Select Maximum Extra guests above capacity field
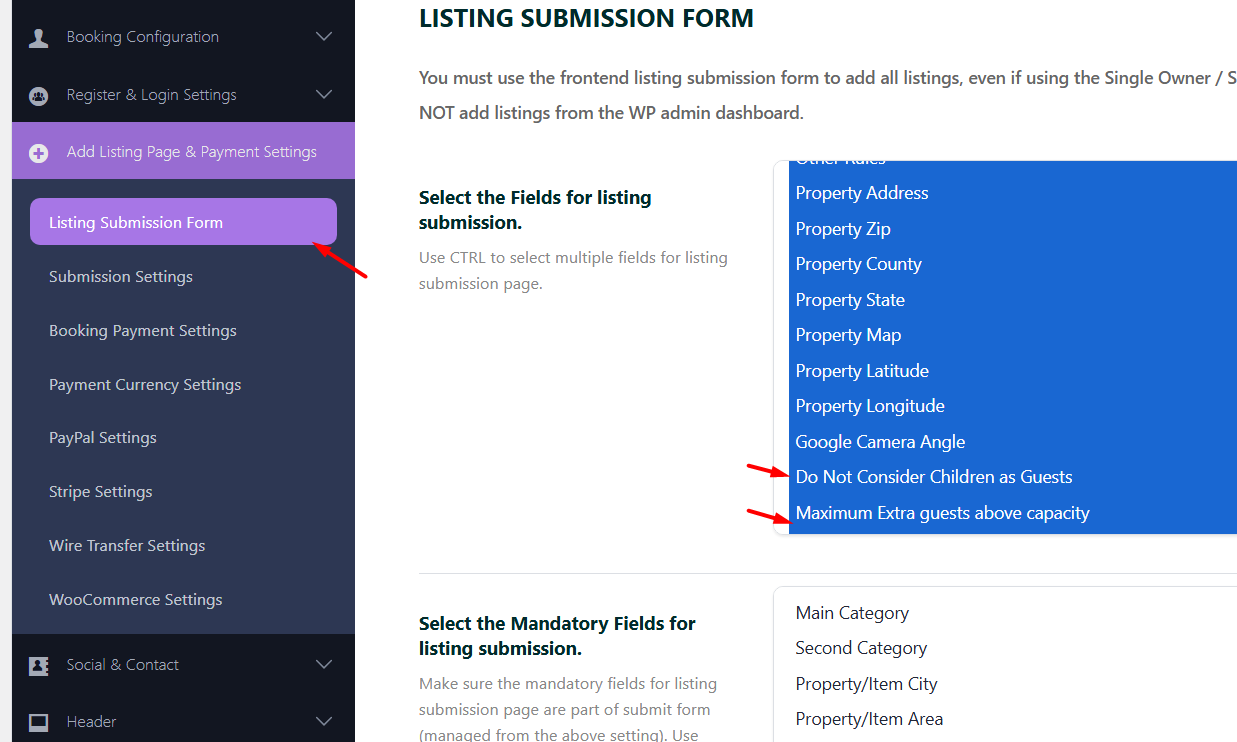Viewport: 1237px width, 742px height. pyautogui.click(x=943, y=513)
